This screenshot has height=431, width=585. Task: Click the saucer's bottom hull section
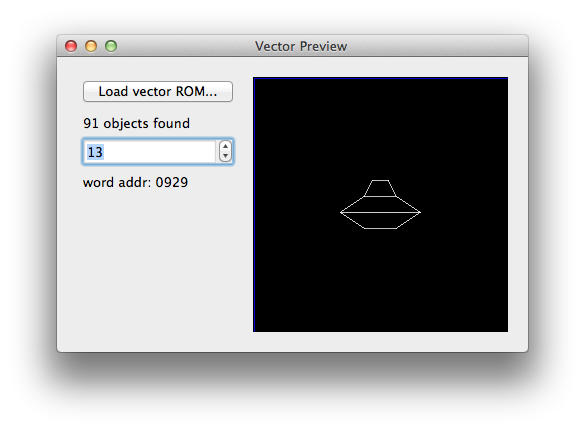click(380, 221)
